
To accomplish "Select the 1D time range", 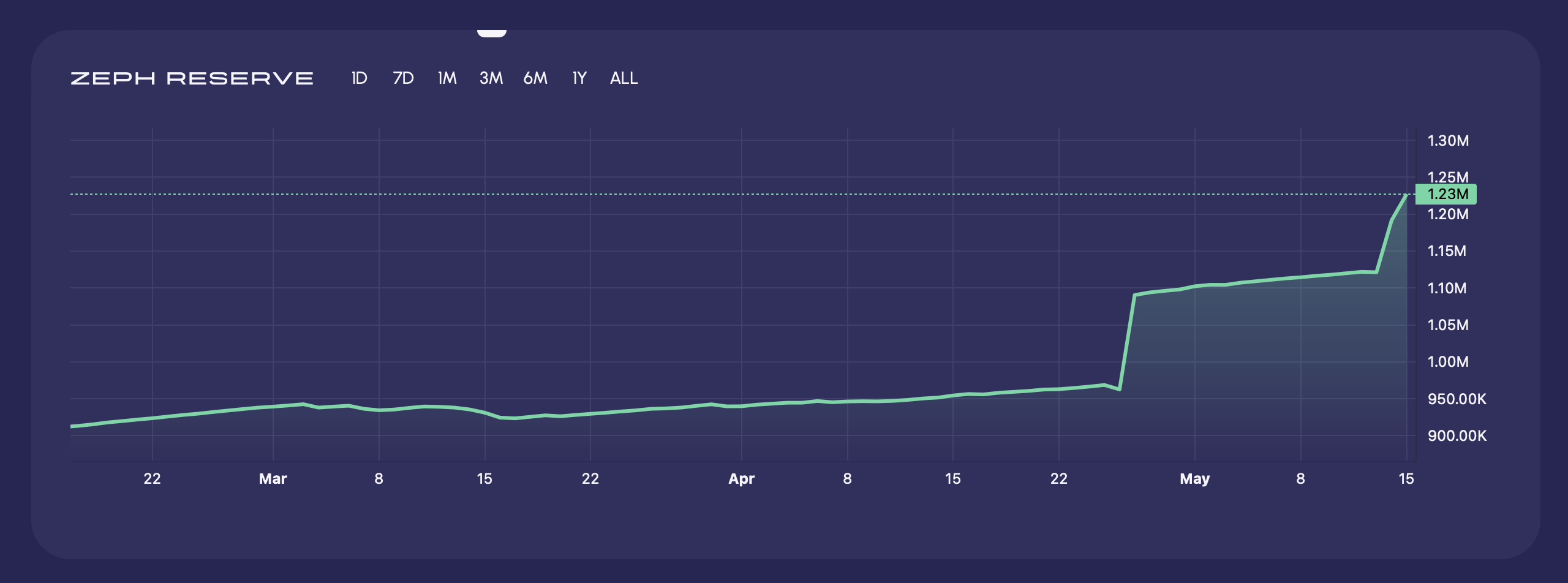I will point(359,78).
